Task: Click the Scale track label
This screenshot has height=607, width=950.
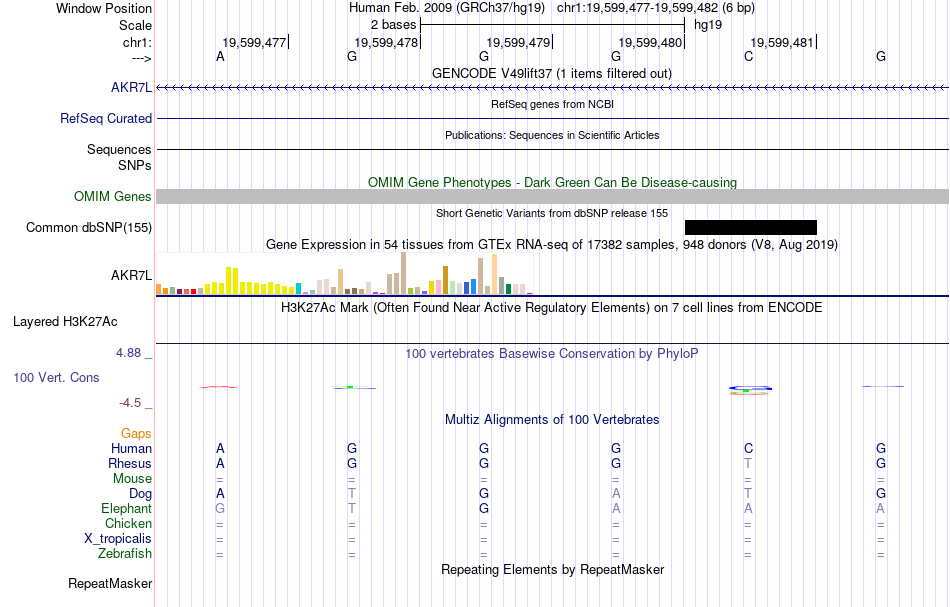Action: tap(135, 26)
